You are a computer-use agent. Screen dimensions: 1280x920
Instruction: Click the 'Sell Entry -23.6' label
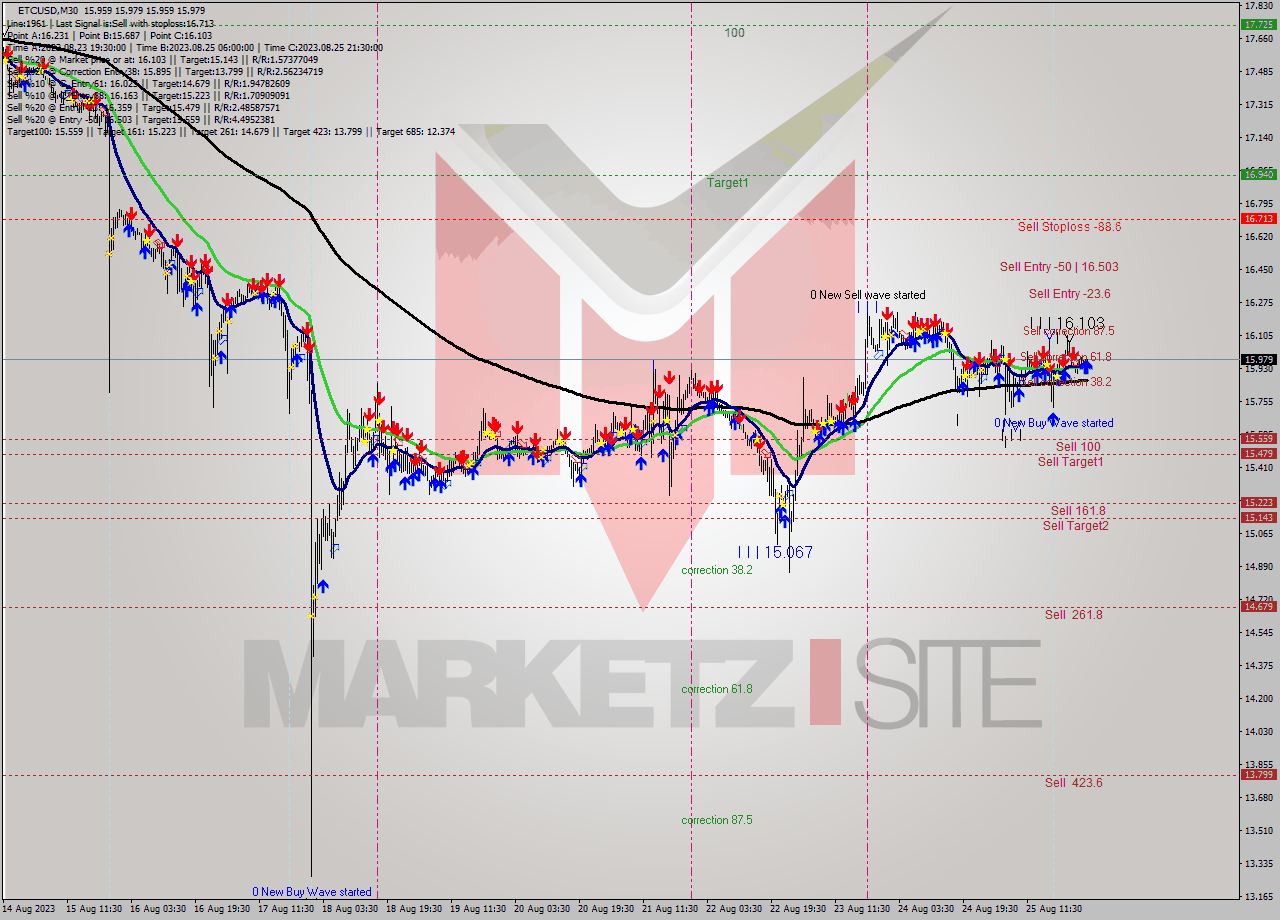pyautogui.click(x=1069, y=294)
